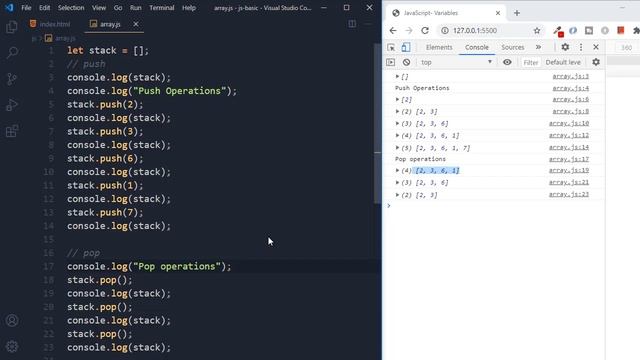Open the Run menu
This screenshot has height=360, width=640.
click(136, 8)
